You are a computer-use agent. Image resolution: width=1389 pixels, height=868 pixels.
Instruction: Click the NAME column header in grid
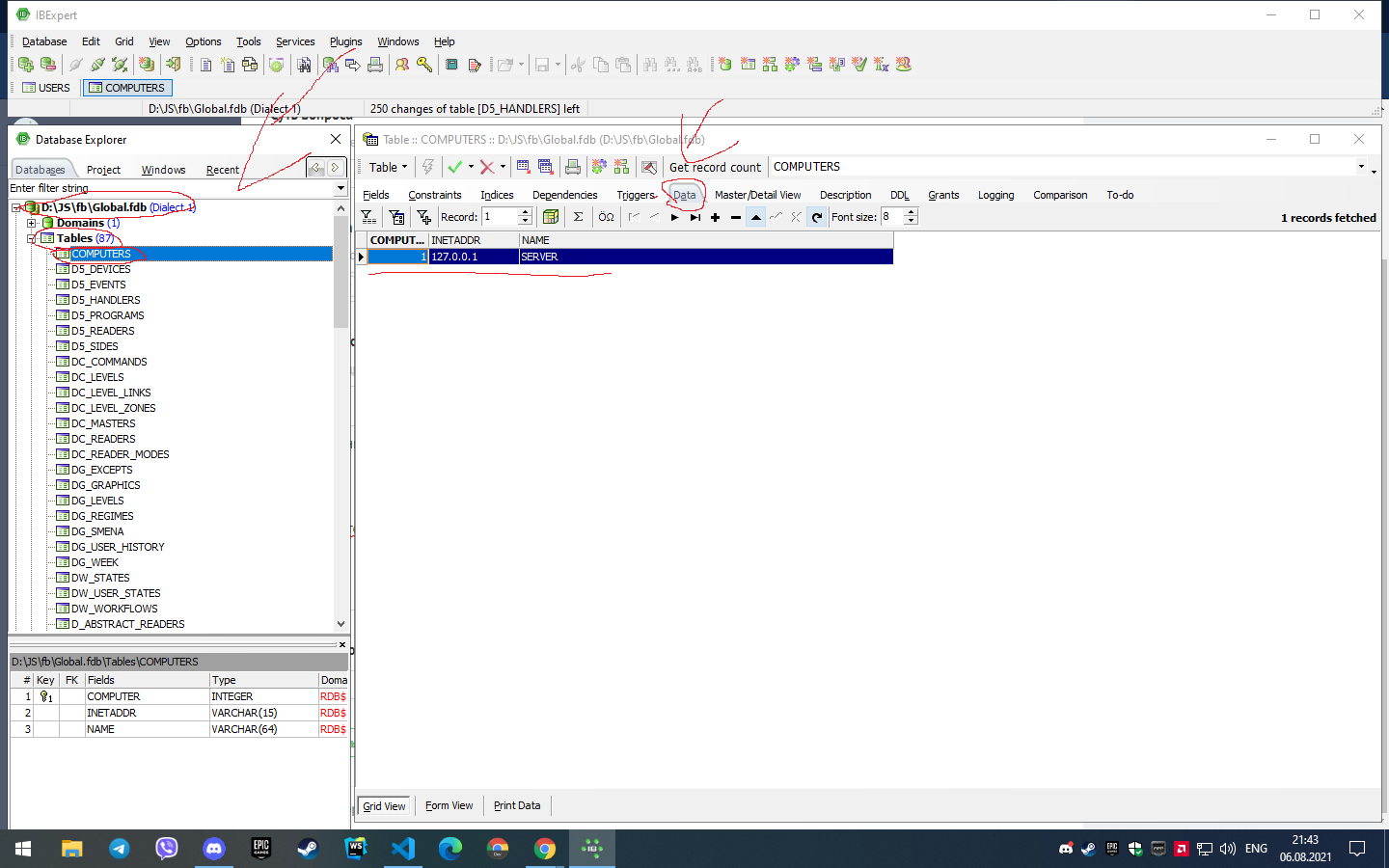coord(706,240)
